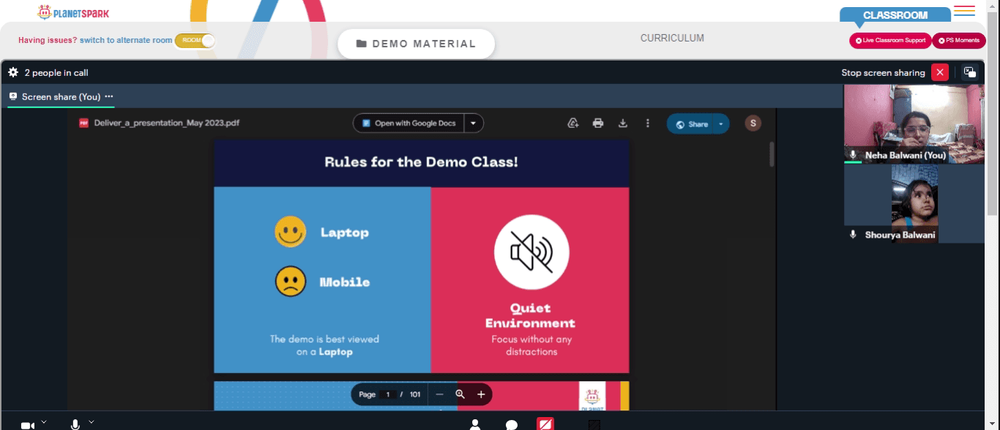Expand Open with Google Docs dropdown arrow

(x=473, y=123)
